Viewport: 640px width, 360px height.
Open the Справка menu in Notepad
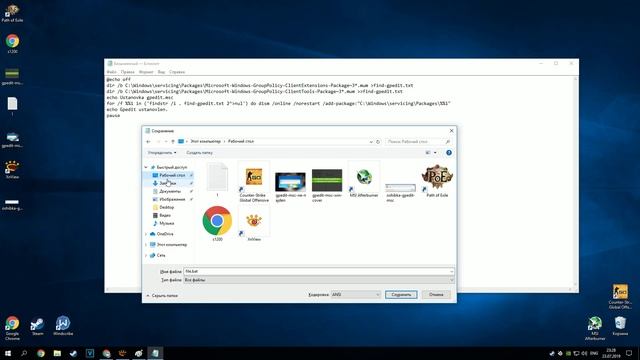tap(177, 72)
